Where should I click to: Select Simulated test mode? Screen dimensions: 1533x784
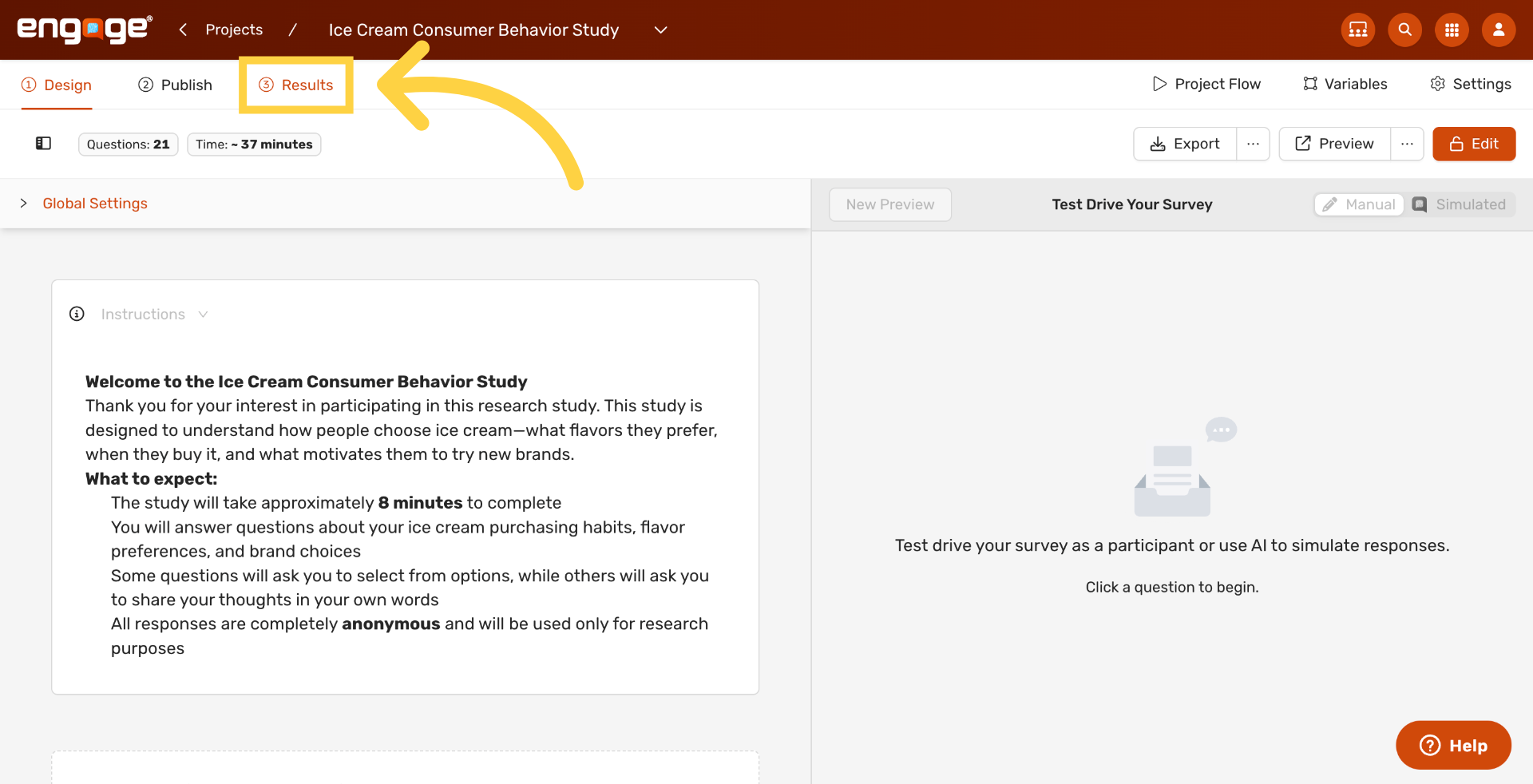1460,204
